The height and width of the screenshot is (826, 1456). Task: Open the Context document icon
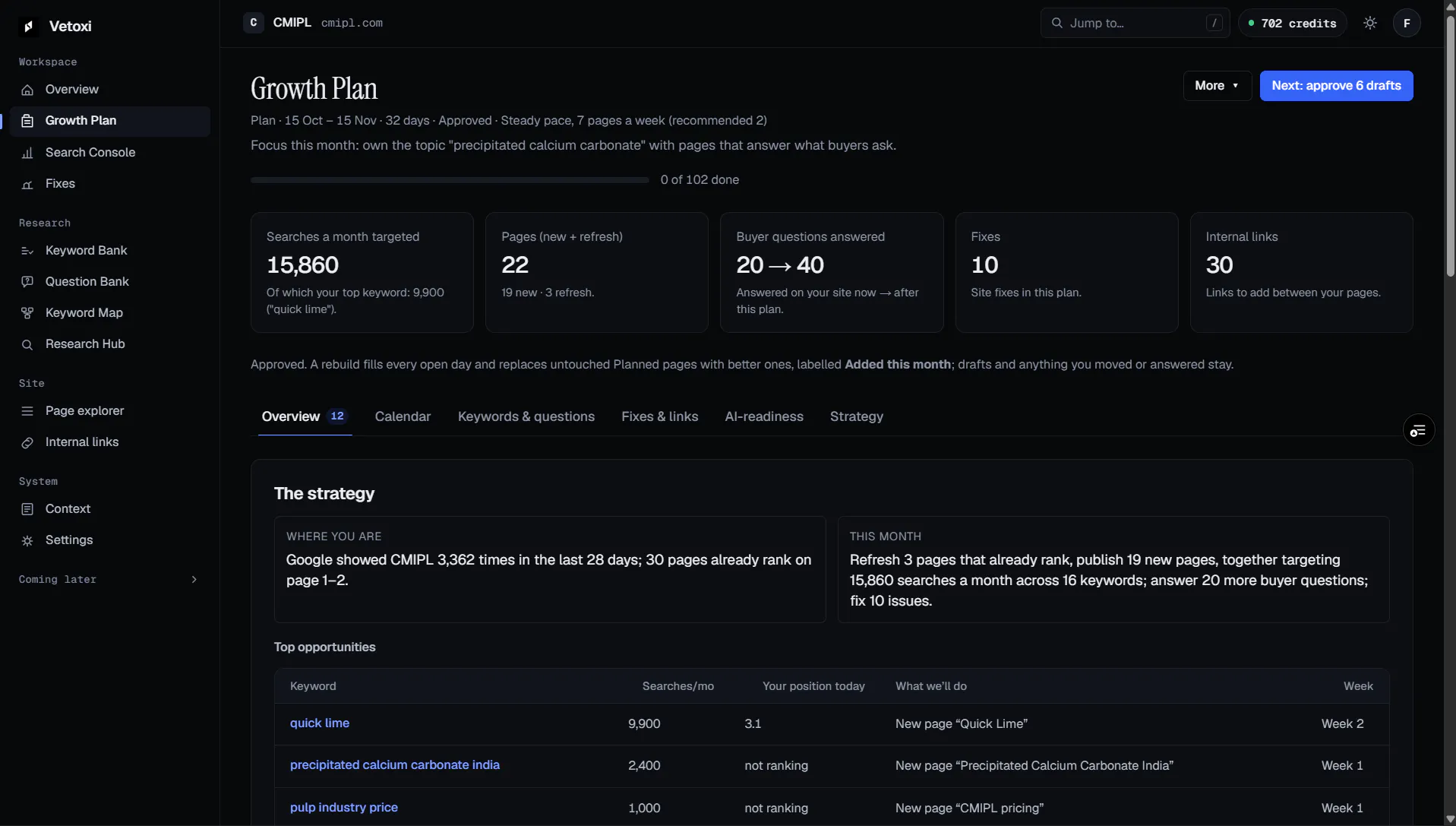27,509
